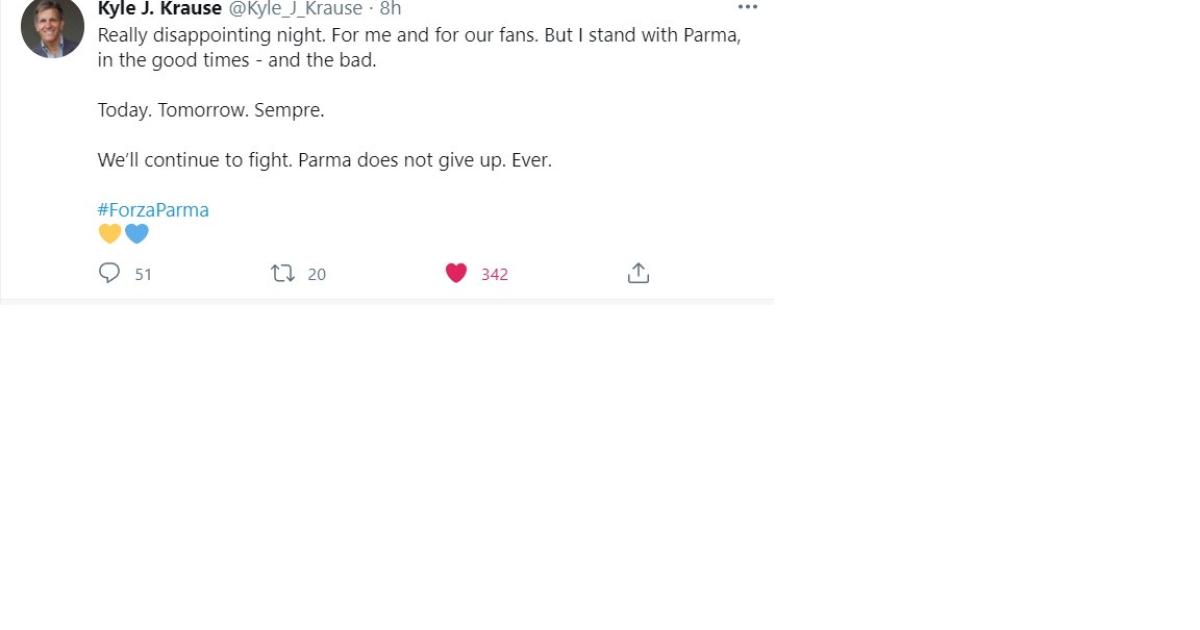This screenshot has width=1200, height=630.
Task: Click the reply count 51
Action: coord(143,274)
